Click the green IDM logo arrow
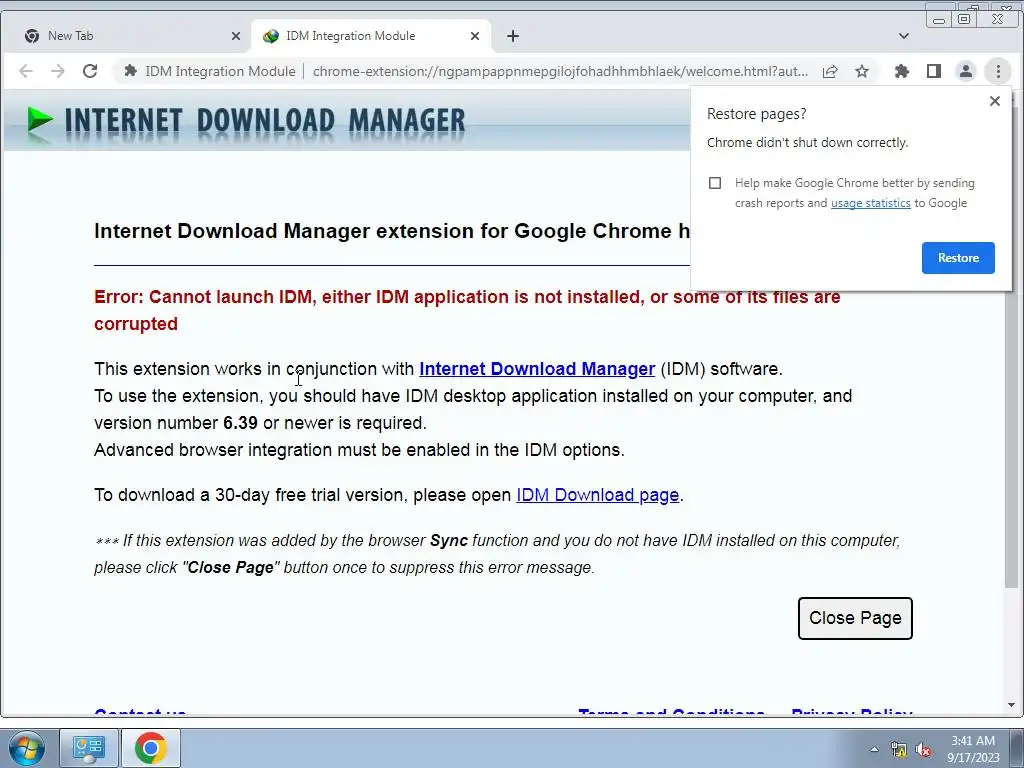The width and height of the screenshot is (1024, 768). [40, 121]
